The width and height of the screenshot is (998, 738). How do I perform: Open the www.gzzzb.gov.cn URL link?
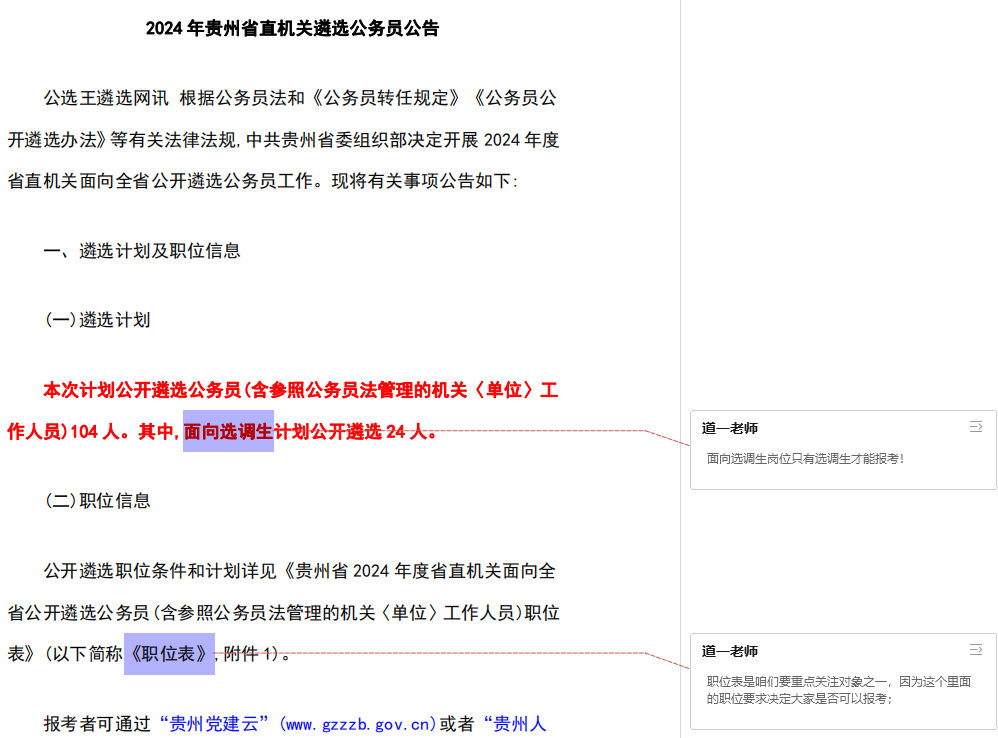tap(360, 723)
